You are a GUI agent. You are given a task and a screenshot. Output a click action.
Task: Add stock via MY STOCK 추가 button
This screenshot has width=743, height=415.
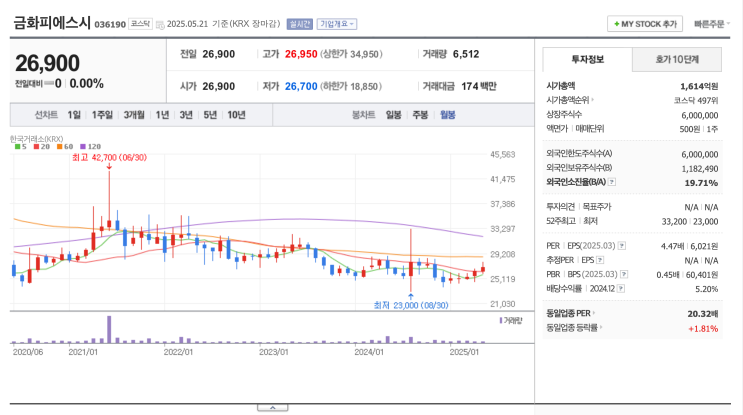(644, 24)
